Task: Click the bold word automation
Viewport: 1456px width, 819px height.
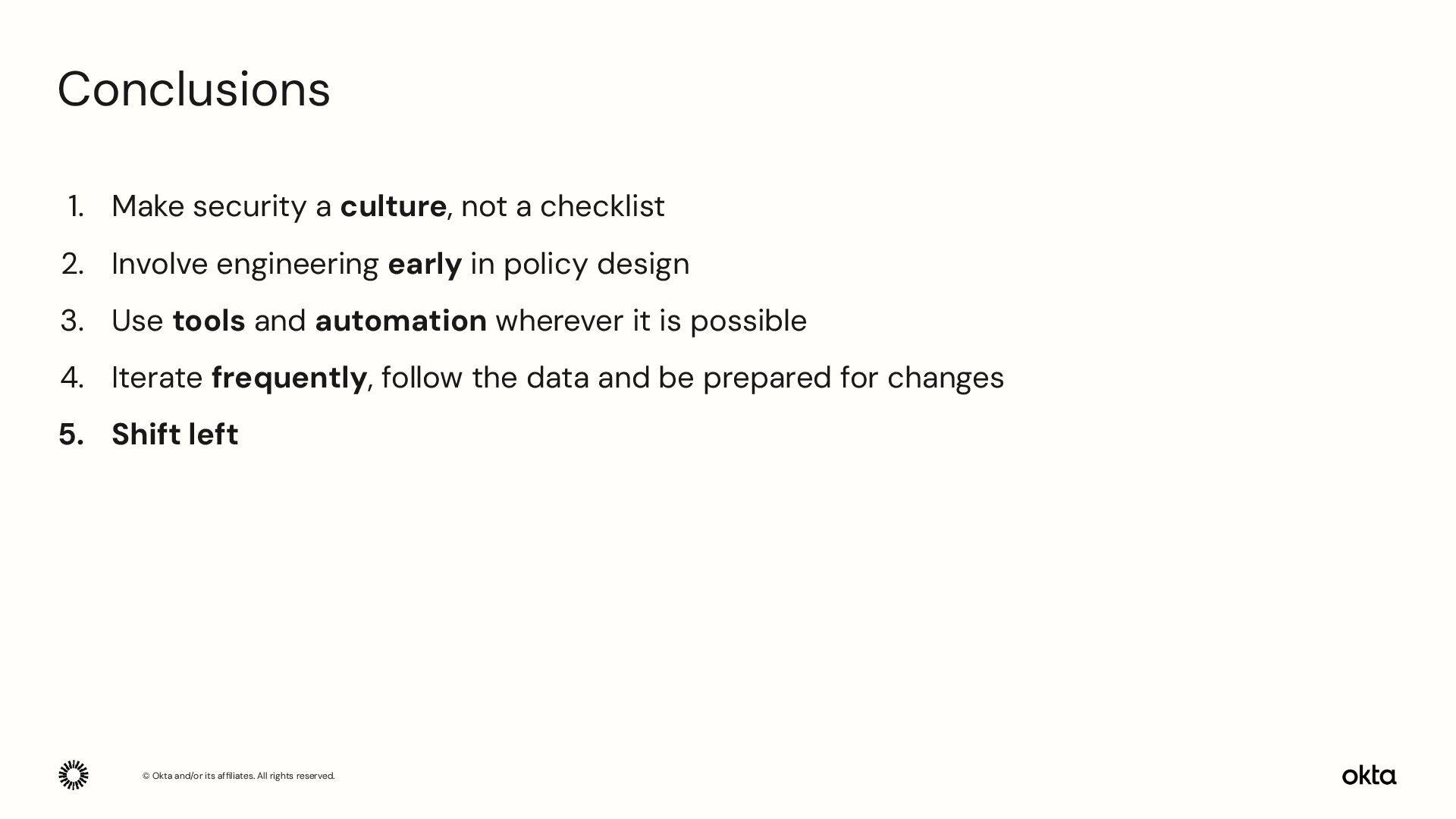Action: point(400,321)
